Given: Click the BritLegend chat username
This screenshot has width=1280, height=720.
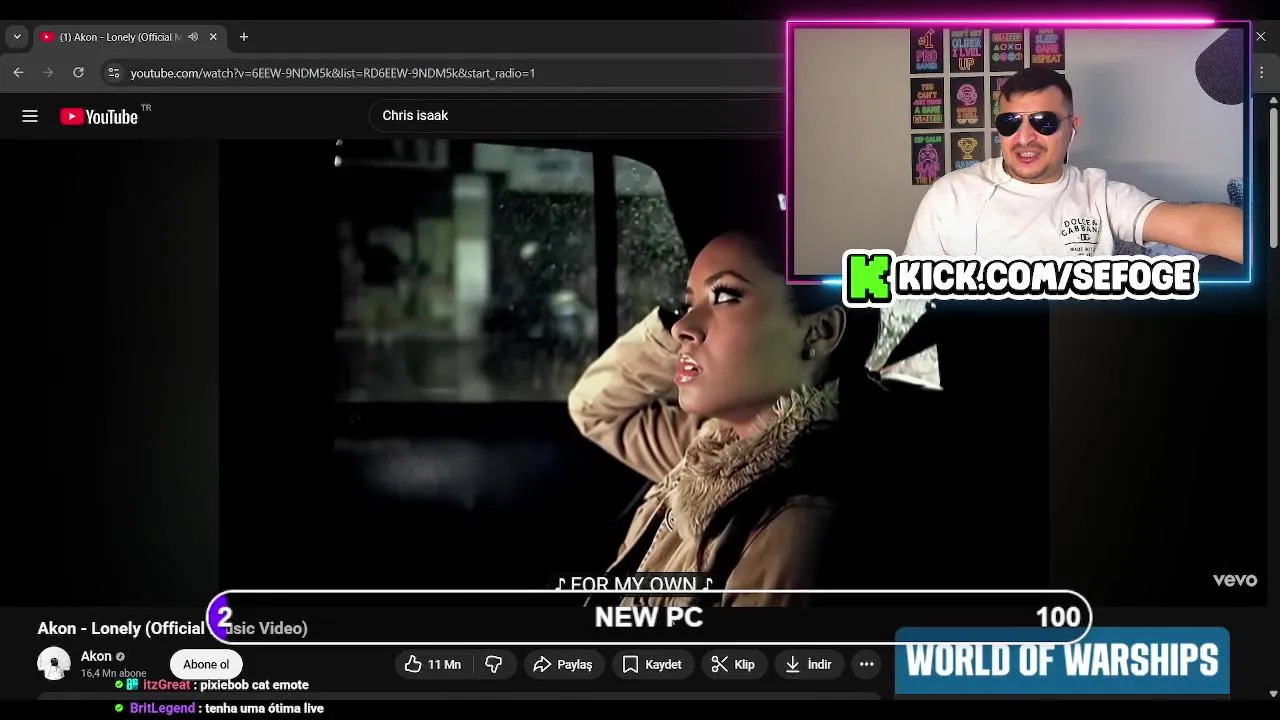Looking at the screenshot, I should pyautogui.click(x=162, y=708).
